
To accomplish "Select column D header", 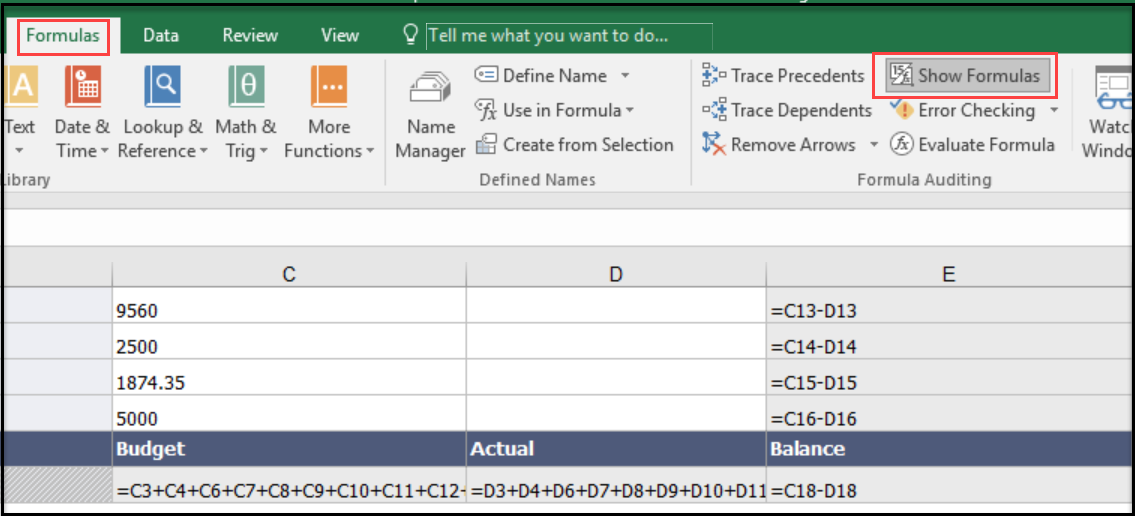I will [616, 274].
